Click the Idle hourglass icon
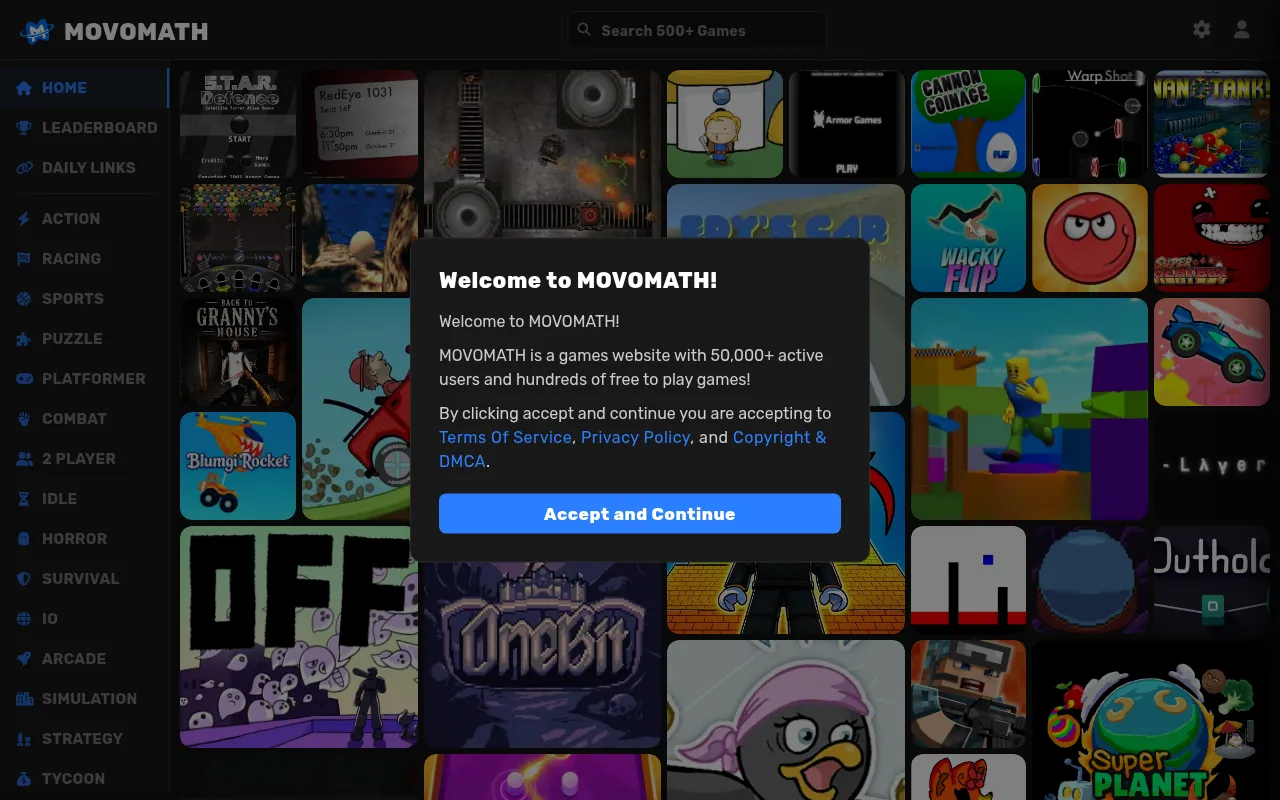 coord(24,499)
